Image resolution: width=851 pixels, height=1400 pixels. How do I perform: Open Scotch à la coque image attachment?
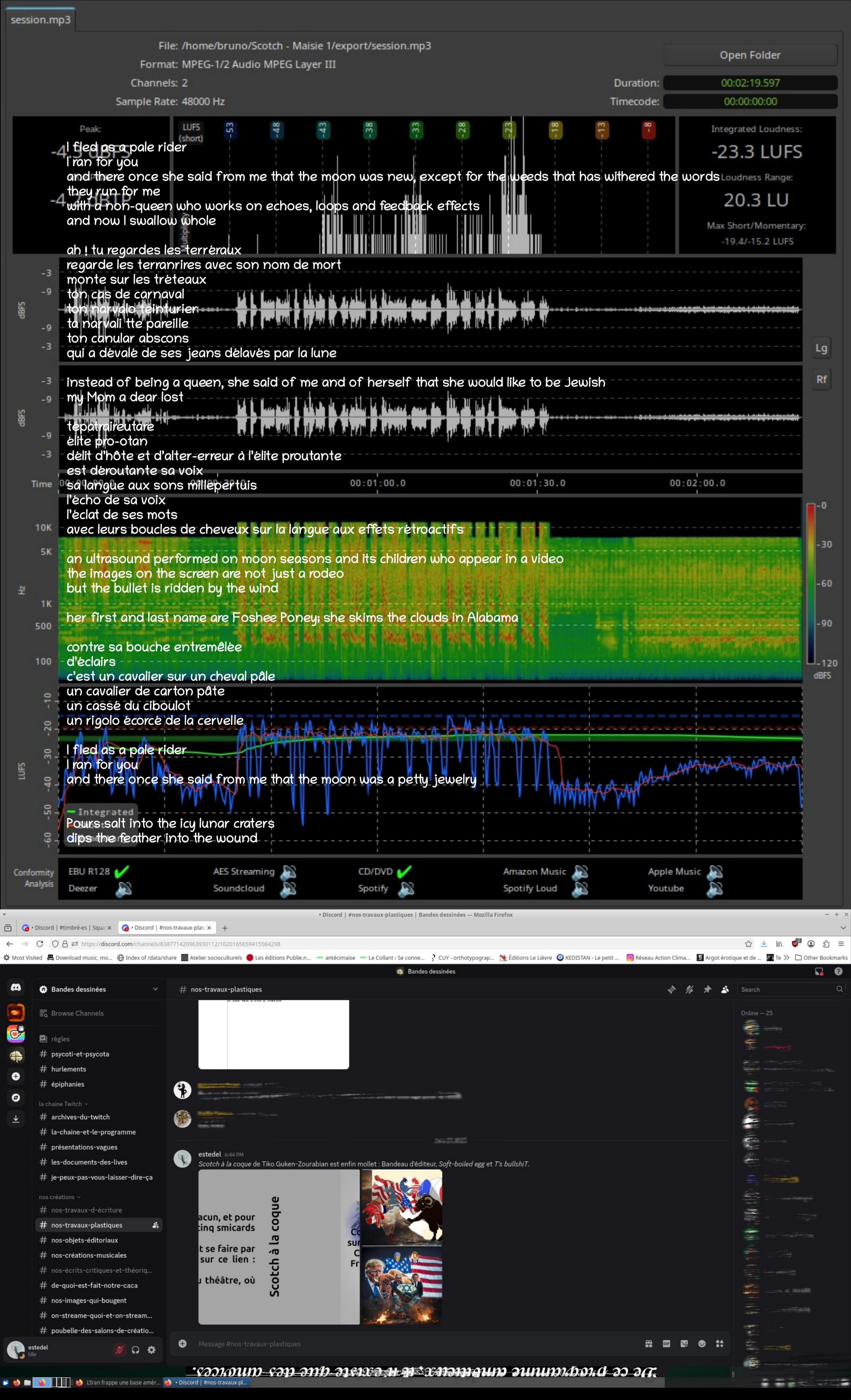tap(279, 1247)
